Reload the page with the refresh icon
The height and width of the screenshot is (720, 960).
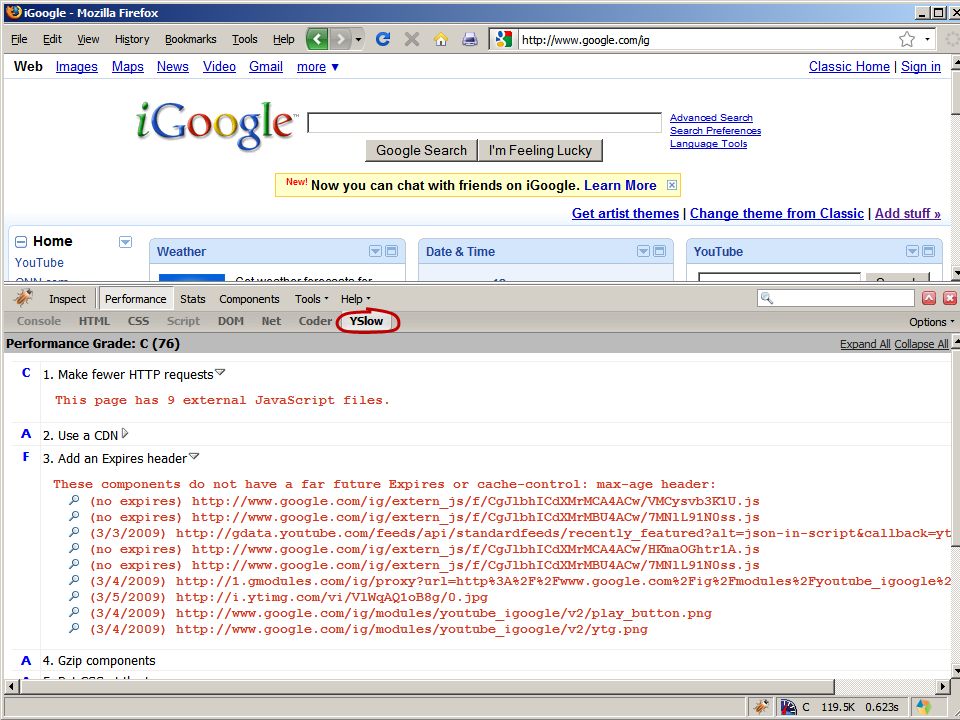click(x=383, y=39)
